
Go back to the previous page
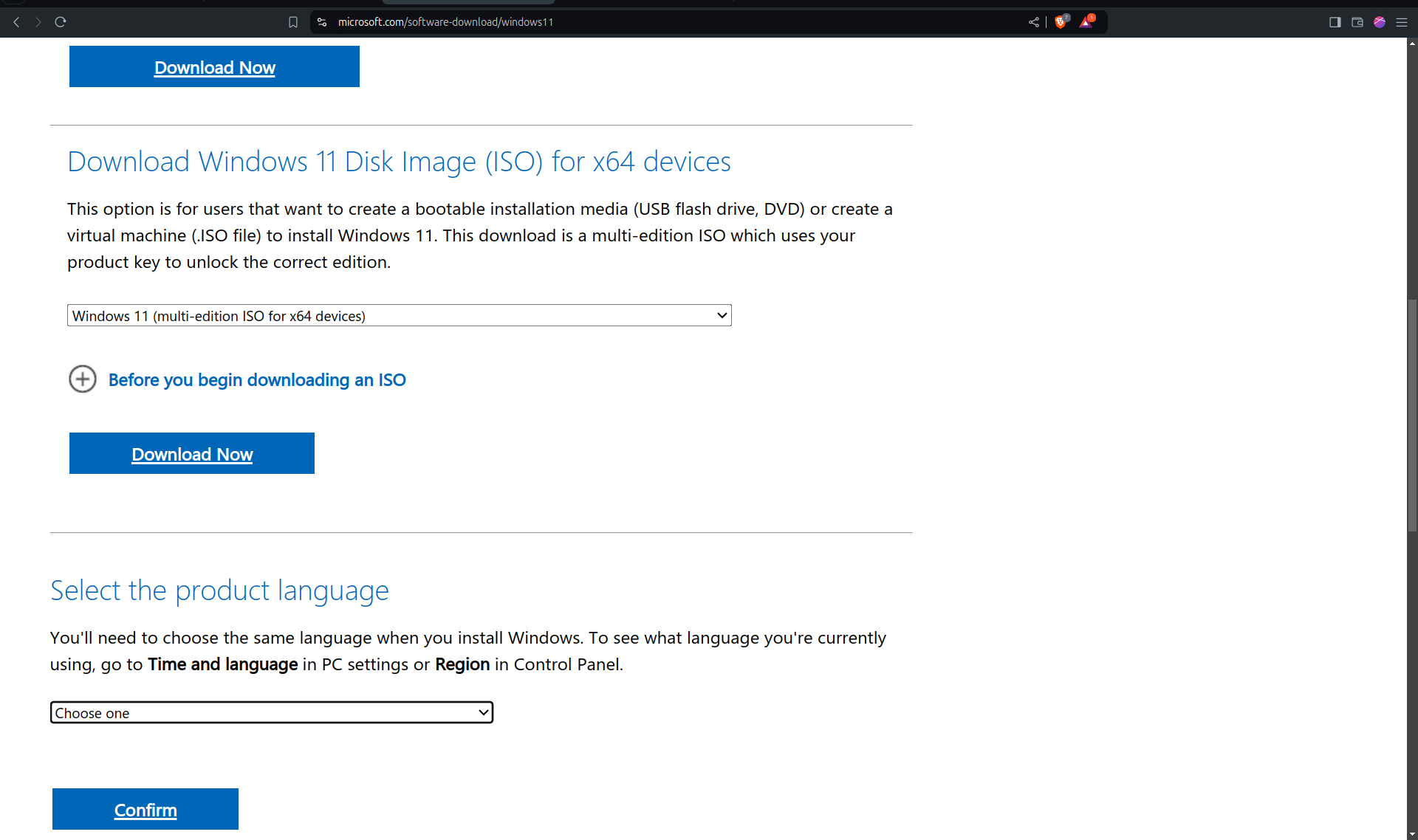tap(16, 22)
